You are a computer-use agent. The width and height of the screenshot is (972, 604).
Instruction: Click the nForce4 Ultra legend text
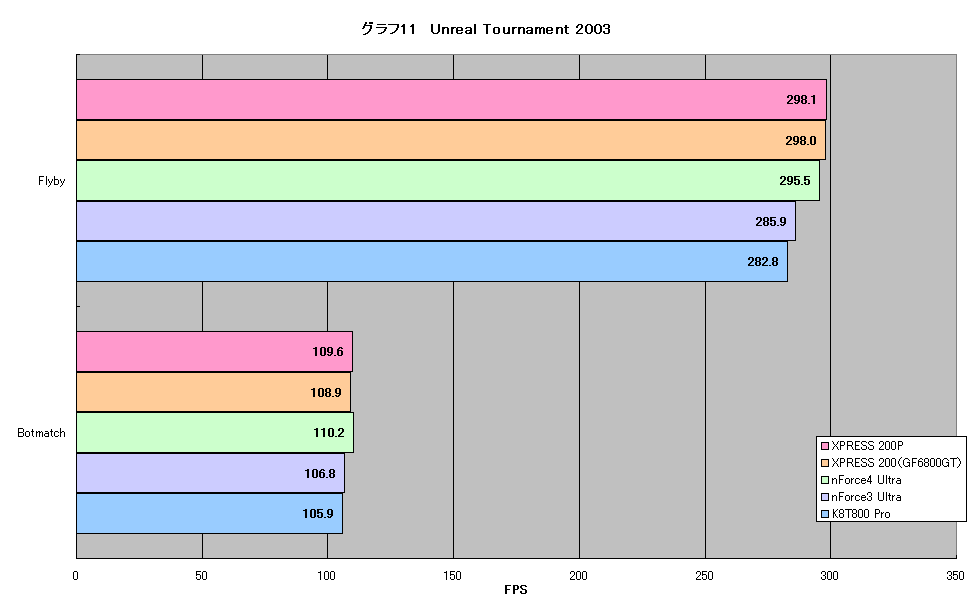(x=866, y=480)
